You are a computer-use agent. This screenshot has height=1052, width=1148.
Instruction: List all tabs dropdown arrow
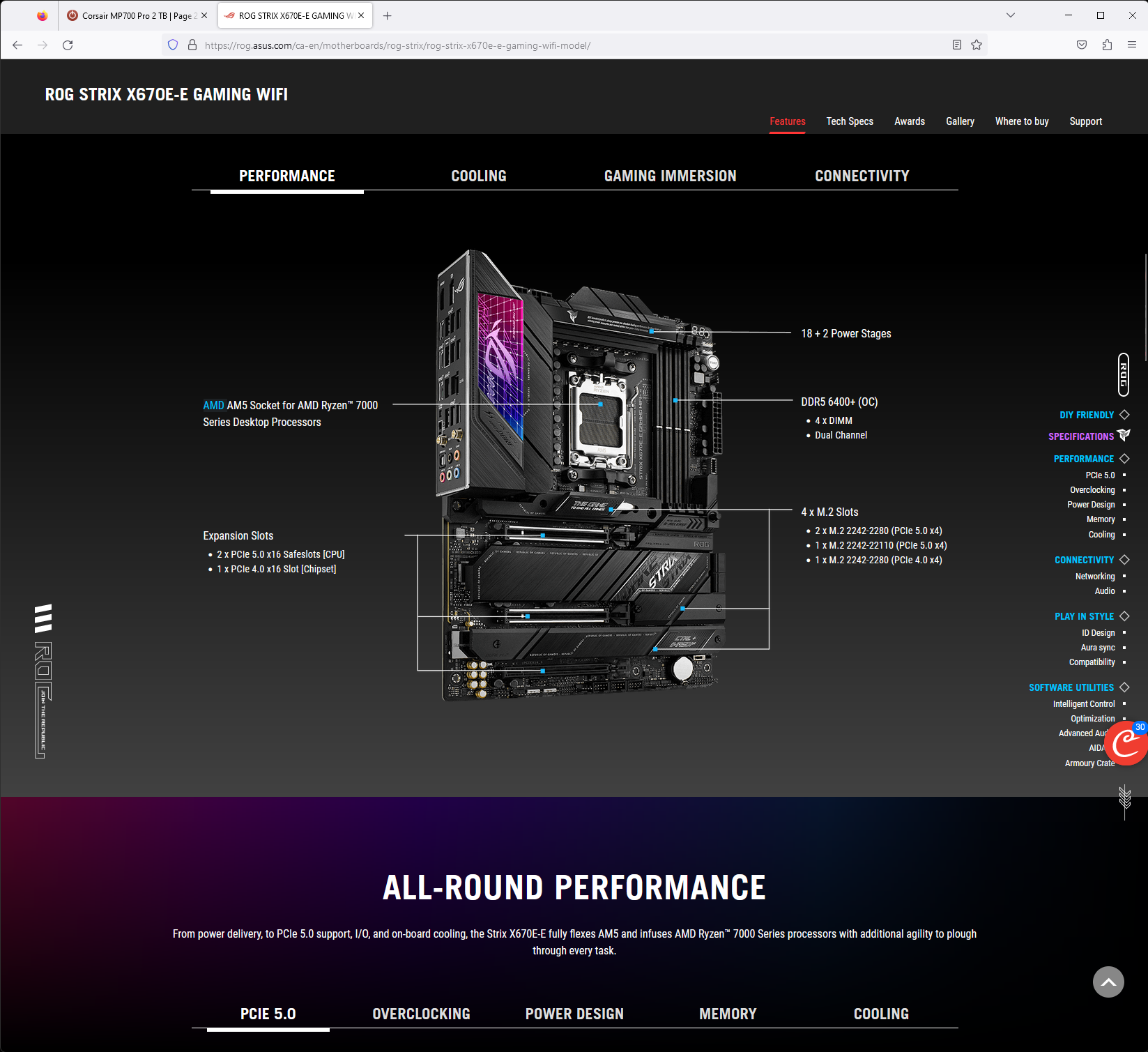1011,15
